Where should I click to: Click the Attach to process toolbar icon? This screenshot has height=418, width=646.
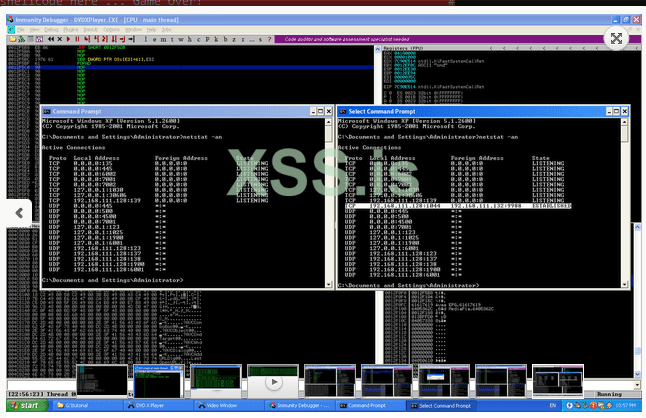pyautogui.click(x=21, y=39)
